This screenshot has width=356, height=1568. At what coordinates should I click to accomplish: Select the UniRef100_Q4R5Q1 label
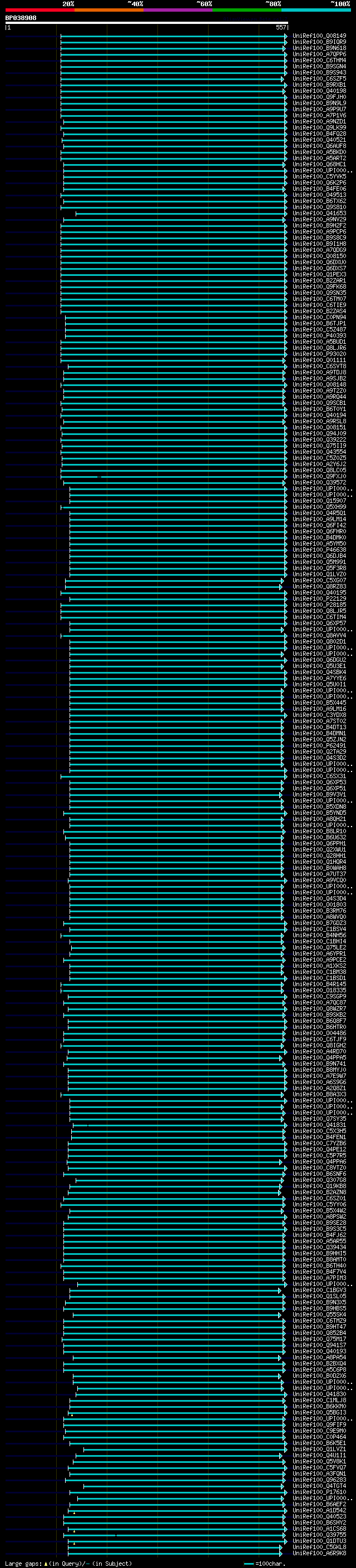point(319,513)
